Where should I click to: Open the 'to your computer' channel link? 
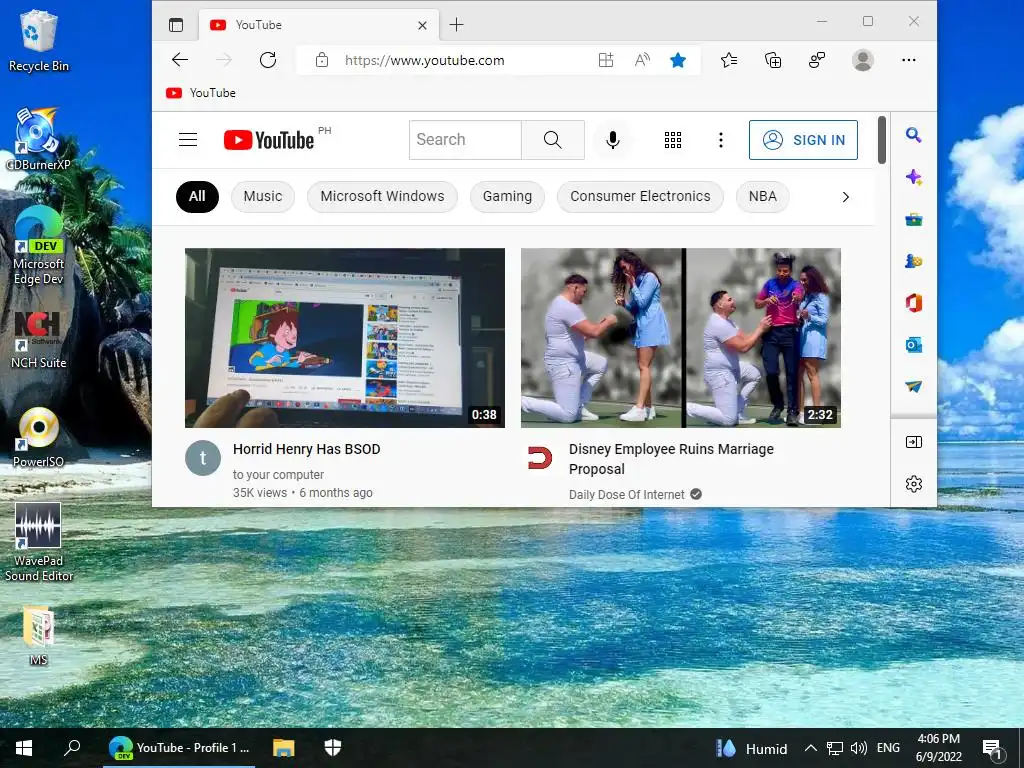pyautogui.click(x=278, y=475)
